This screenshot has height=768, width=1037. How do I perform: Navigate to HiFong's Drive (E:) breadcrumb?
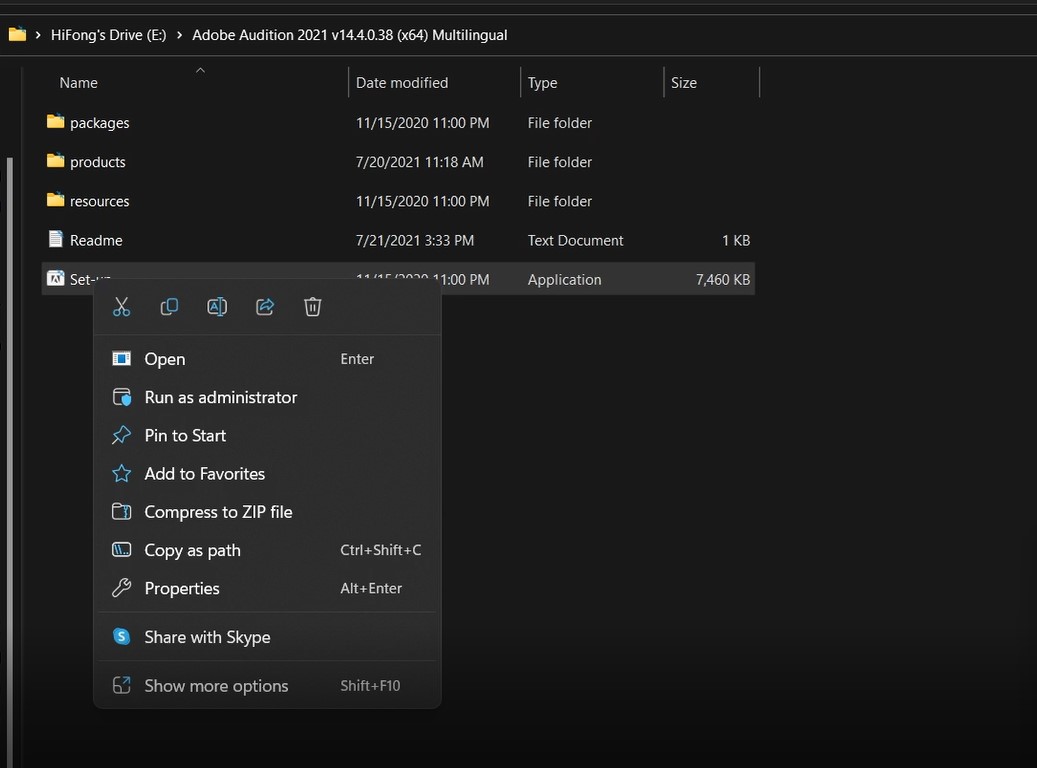pyautogui.click(x=108, y=35)
